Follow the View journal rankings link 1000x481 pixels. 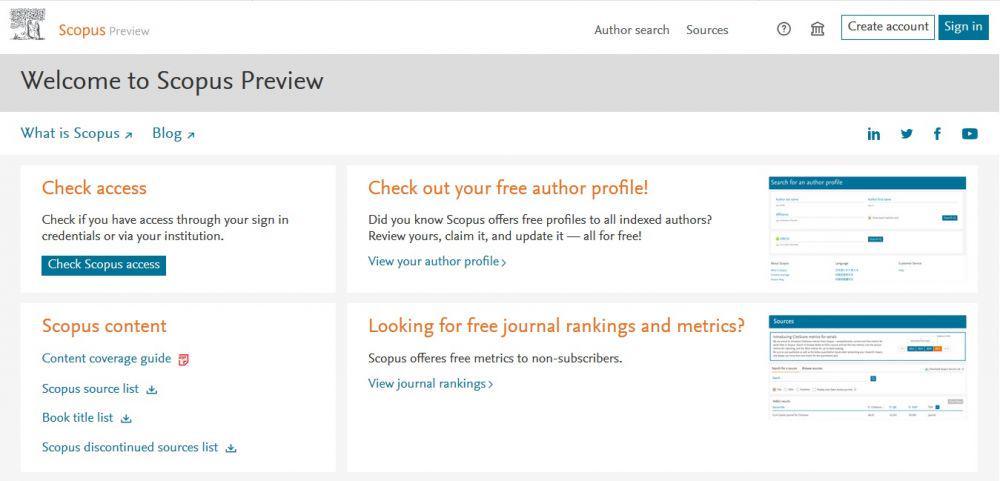point(430,384)
